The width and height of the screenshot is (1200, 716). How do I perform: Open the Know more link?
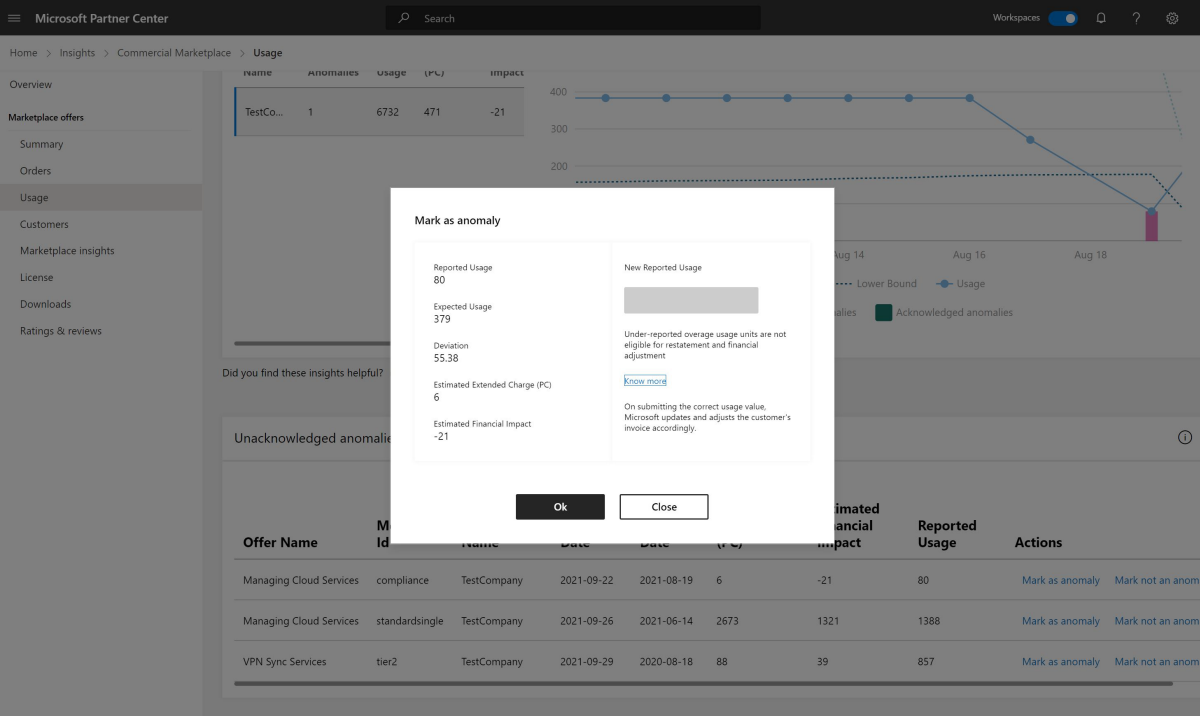point(645,381)
